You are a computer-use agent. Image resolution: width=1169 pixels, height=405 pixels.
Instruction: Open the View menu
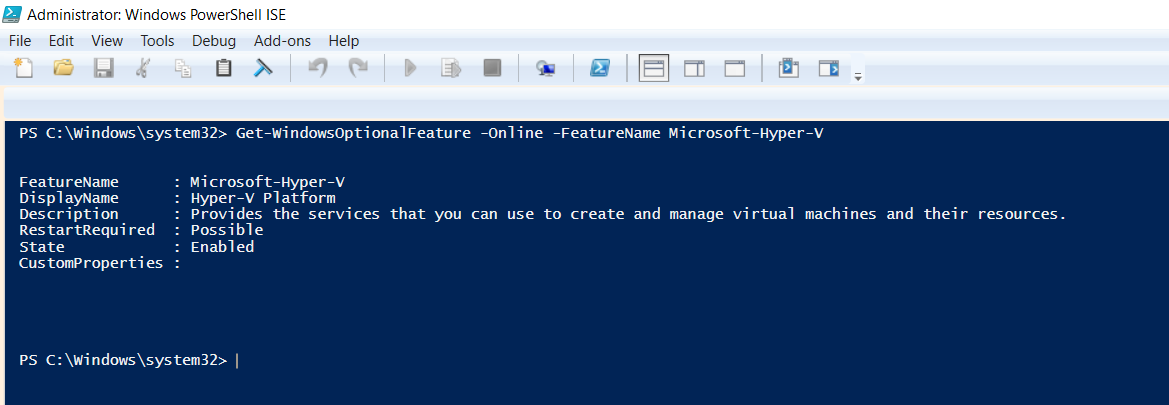(107, 41)
